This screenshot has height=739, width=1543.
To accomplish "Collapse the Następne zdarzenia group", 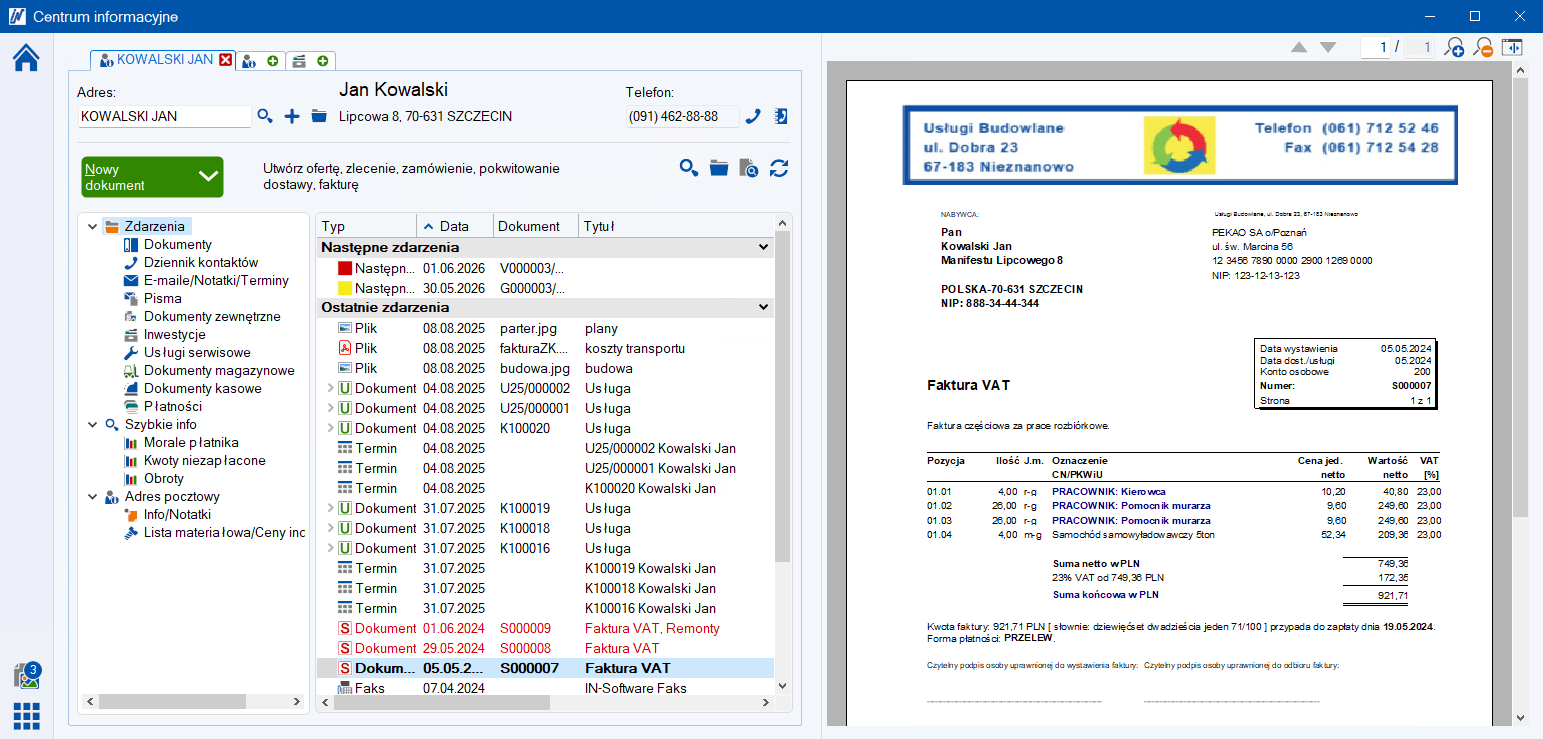I will [x=764, y=247].
